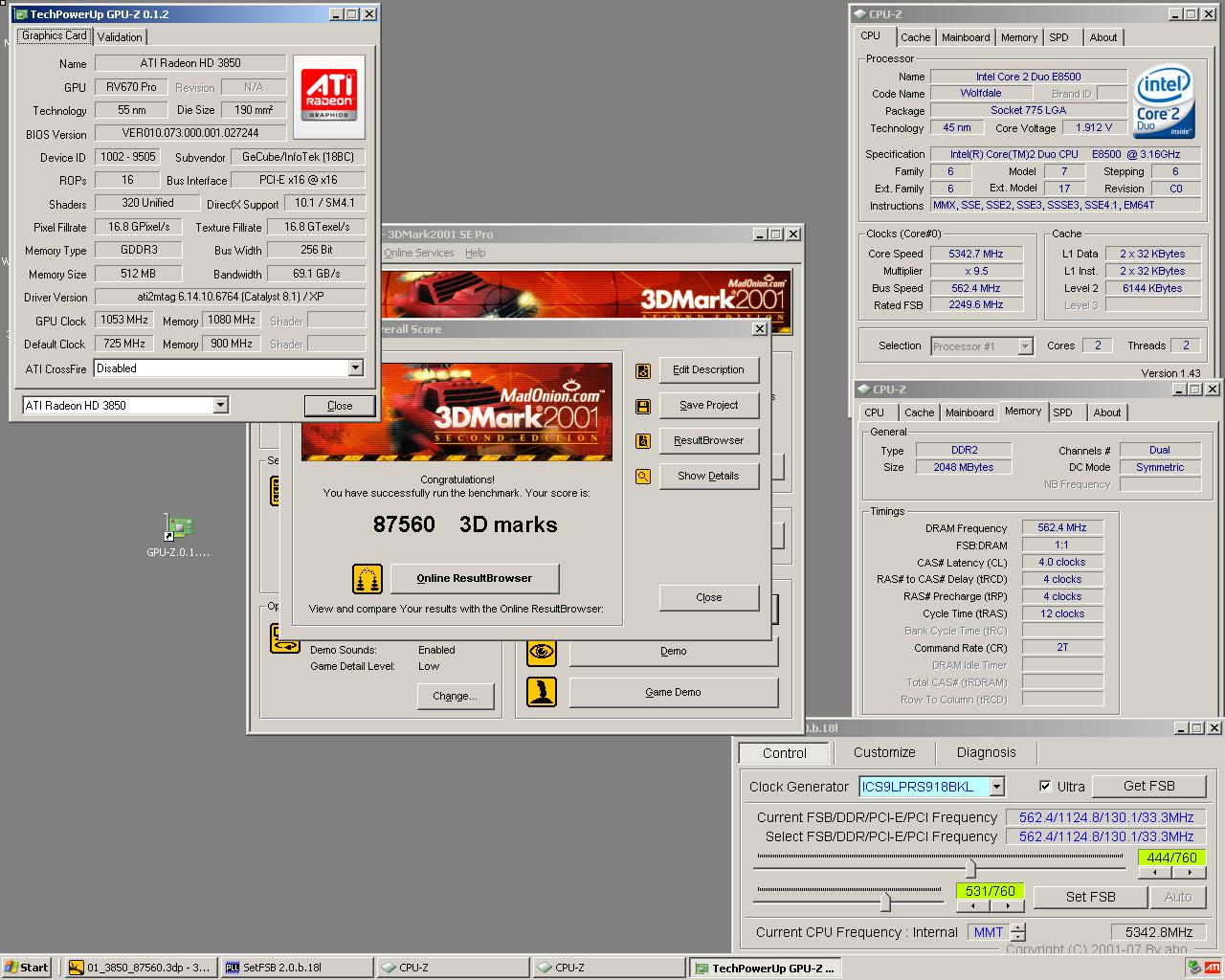The width and height of the screenshot is (1225, 980).
Task: Select the GPU-Z Graphics Card tab
Action: tap(55, 35)
